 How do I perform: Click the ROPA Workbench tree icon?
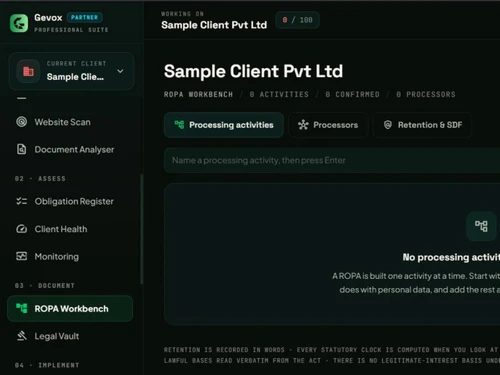point(22,308)
